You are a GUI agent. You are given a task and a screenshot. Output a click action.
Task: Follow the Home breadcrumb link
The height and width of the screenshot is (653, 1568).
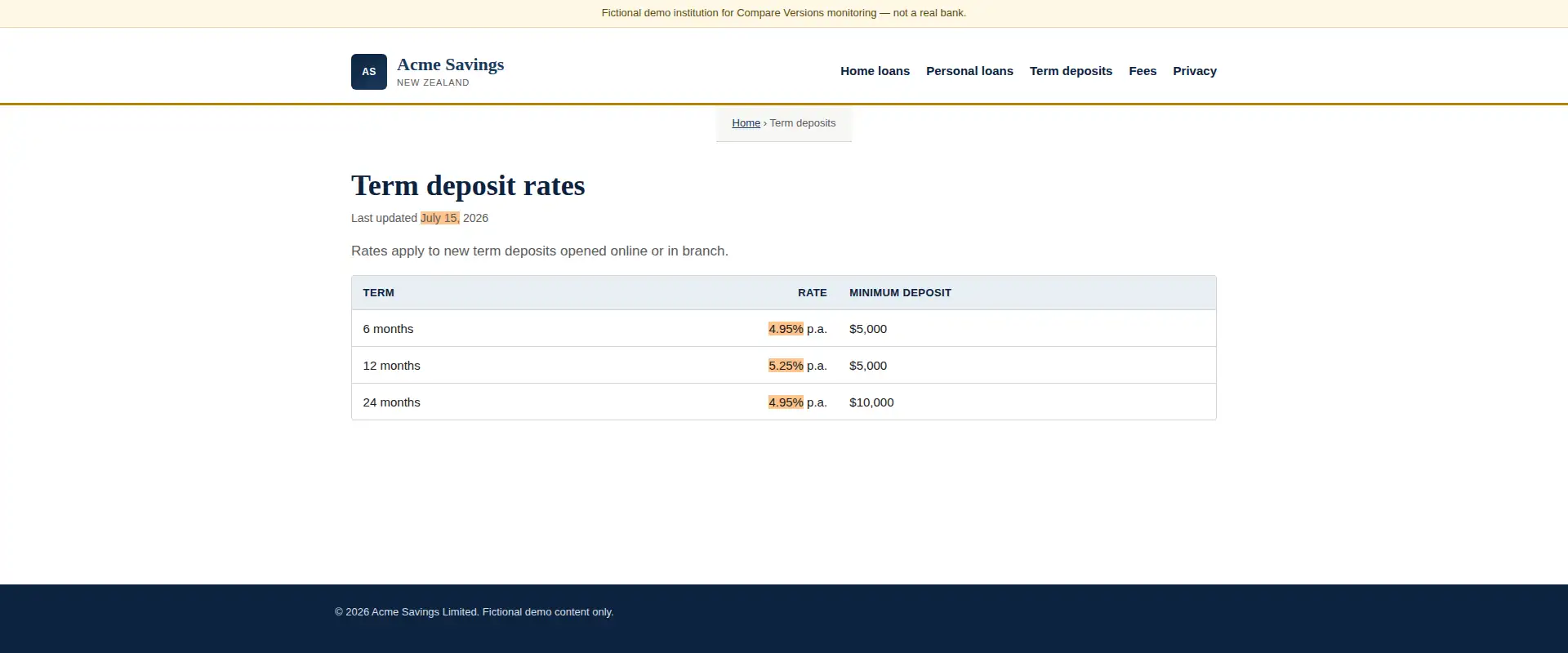746,123
